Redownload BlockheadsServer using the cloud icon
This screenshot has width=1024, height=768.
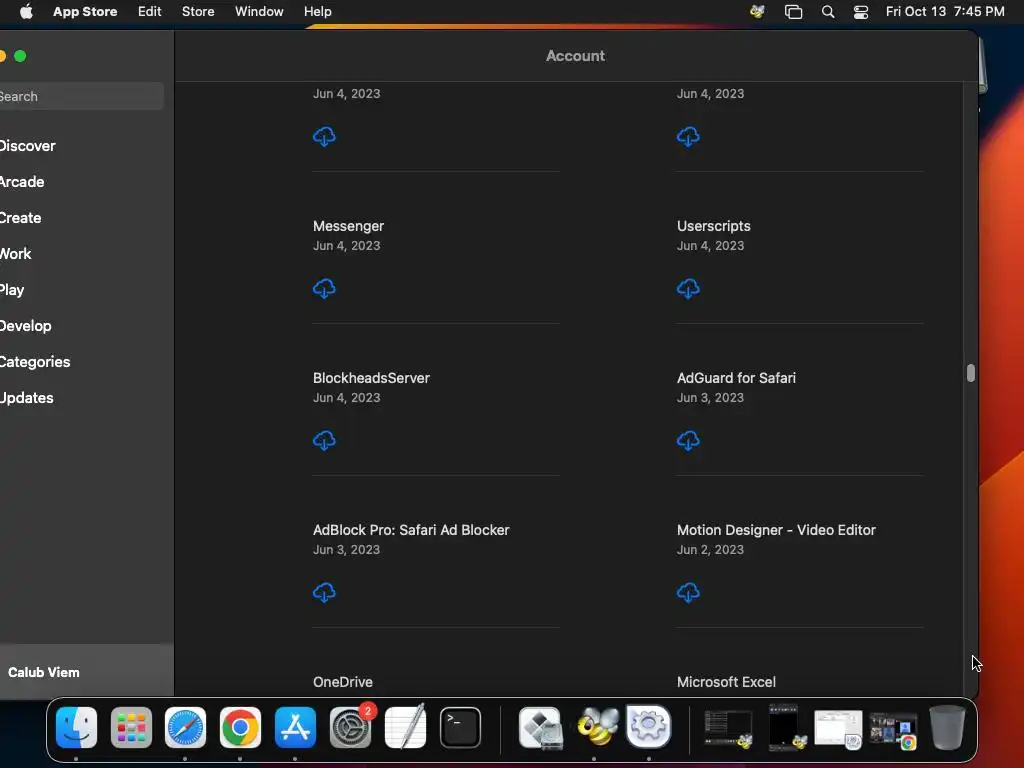[325, 440]
